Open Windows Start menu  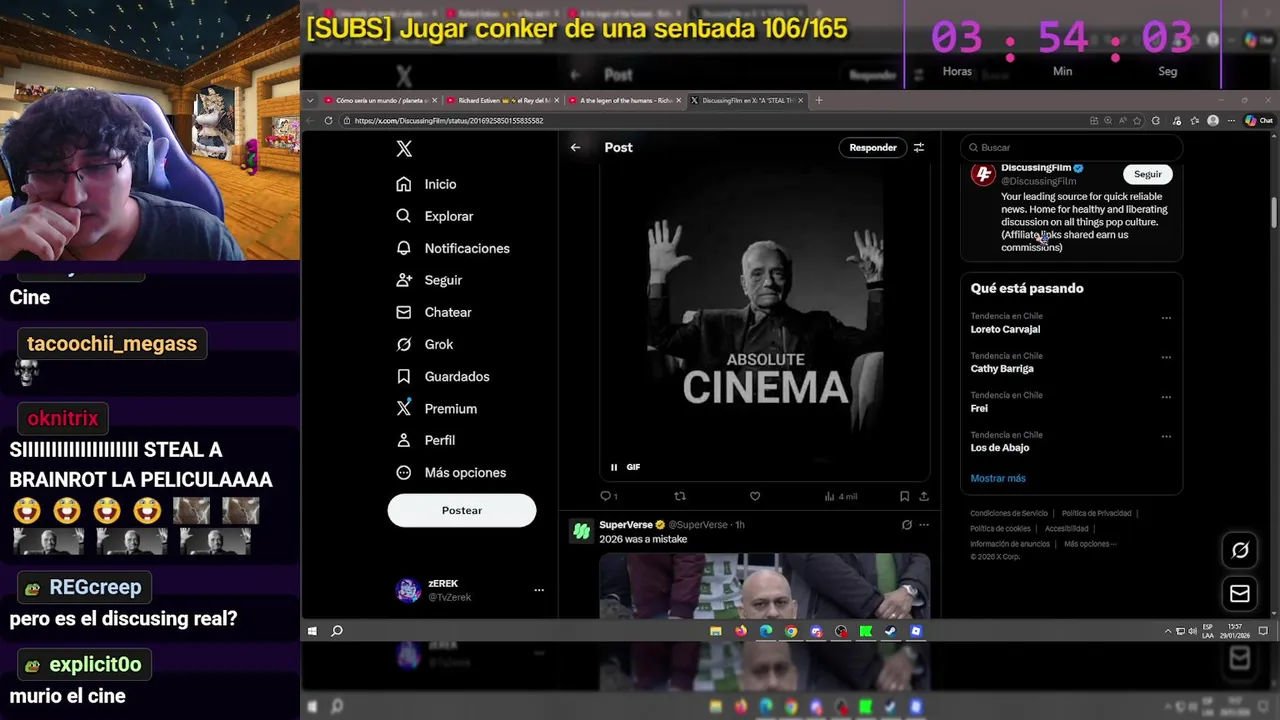(312, 631)
